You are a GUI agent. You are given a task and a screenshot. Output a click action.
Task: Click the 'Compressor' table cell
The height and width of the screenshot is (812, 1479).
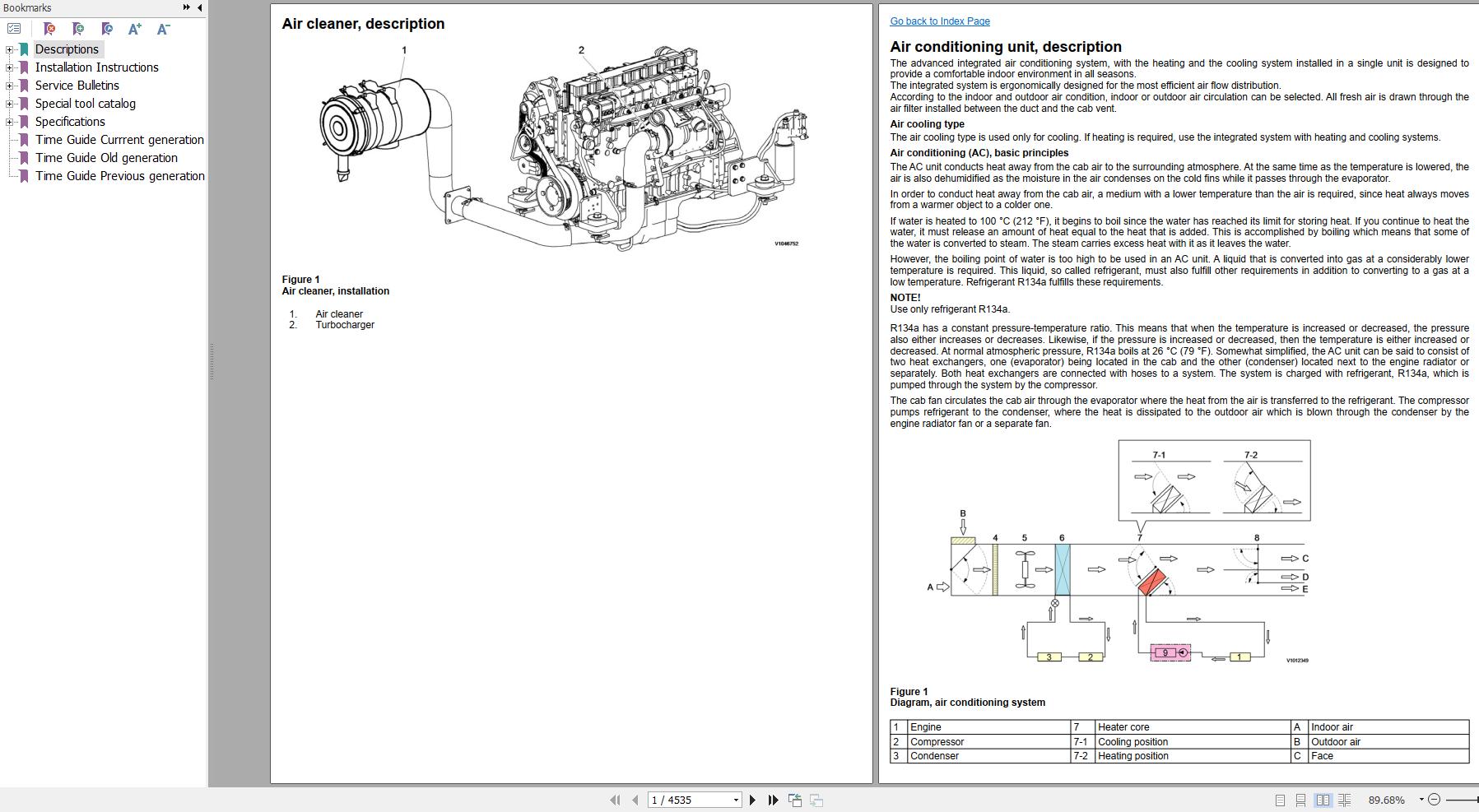(x=988, y=742)
